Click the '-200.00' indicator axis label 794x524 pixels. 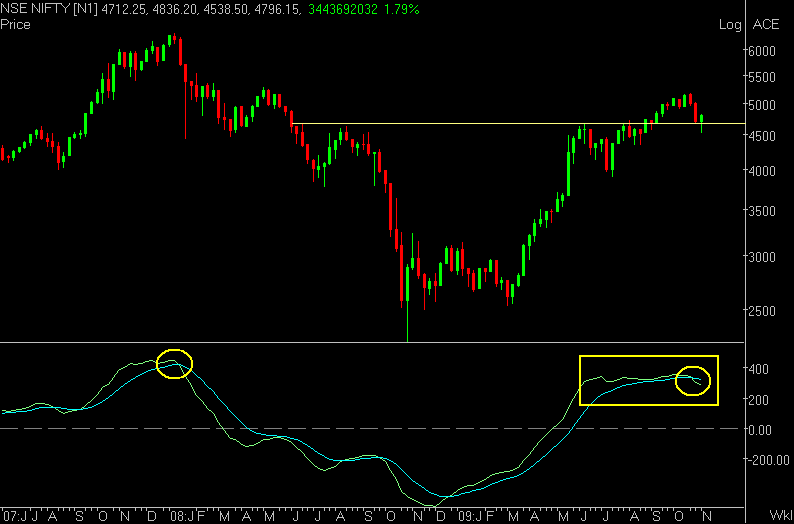(768, 460)
